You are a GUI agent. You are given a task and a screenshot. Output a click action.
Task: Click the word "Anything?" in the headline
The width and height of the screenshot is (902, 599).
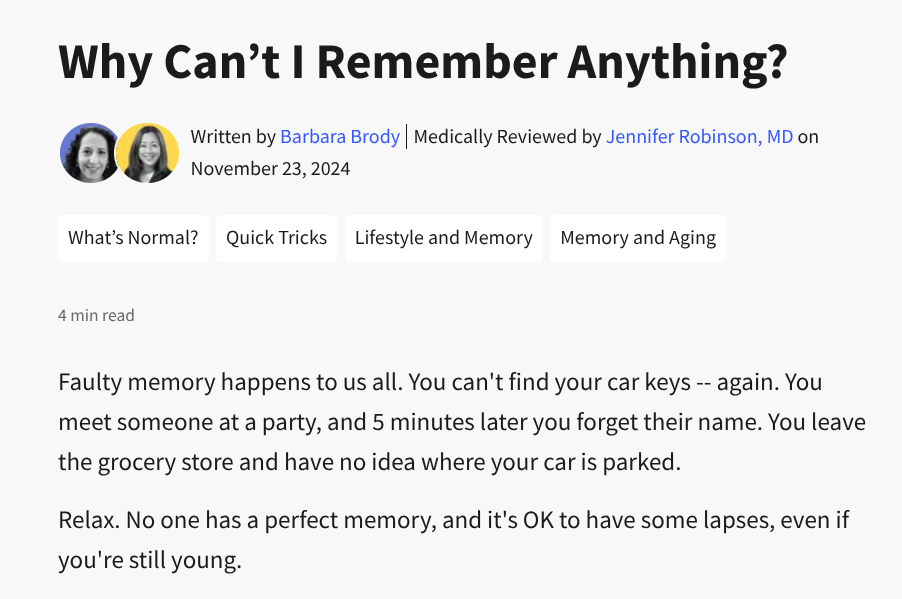pos(678,63)
